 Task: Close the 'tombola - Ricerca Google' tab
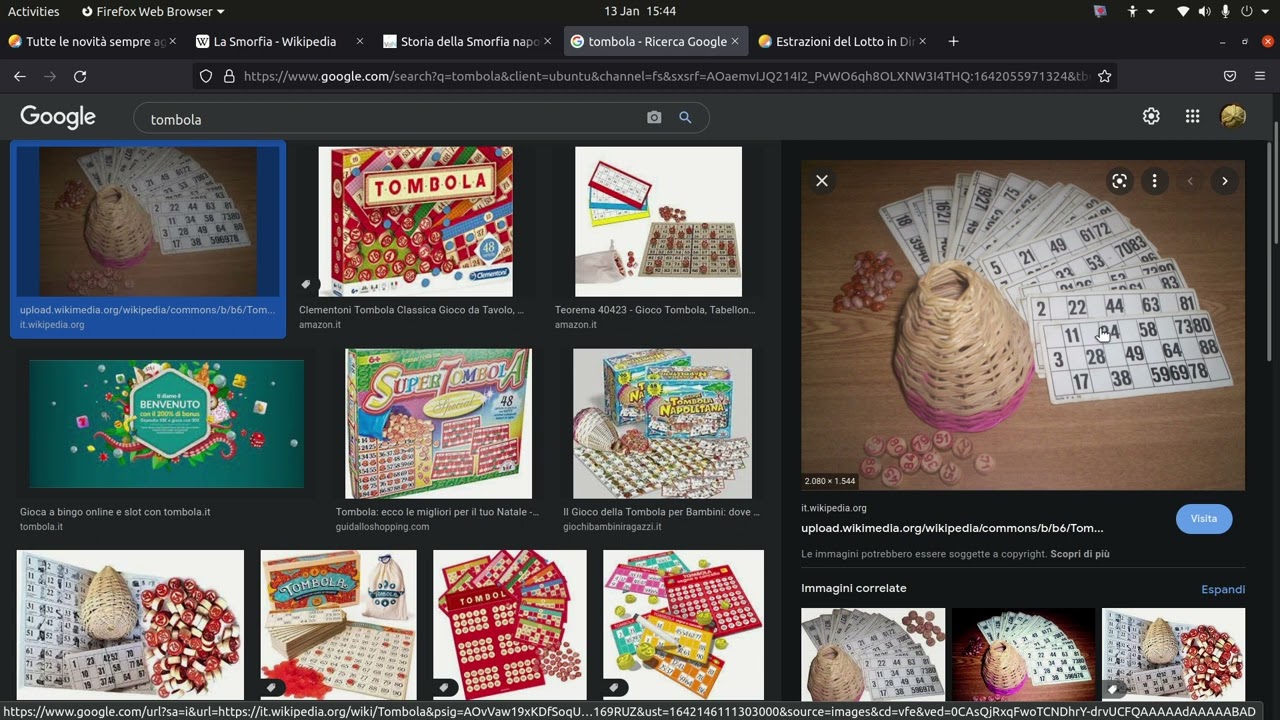coord(735,41)
